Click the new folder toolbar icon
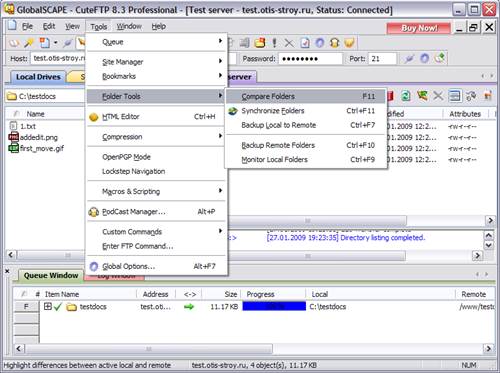 [260, 42]
